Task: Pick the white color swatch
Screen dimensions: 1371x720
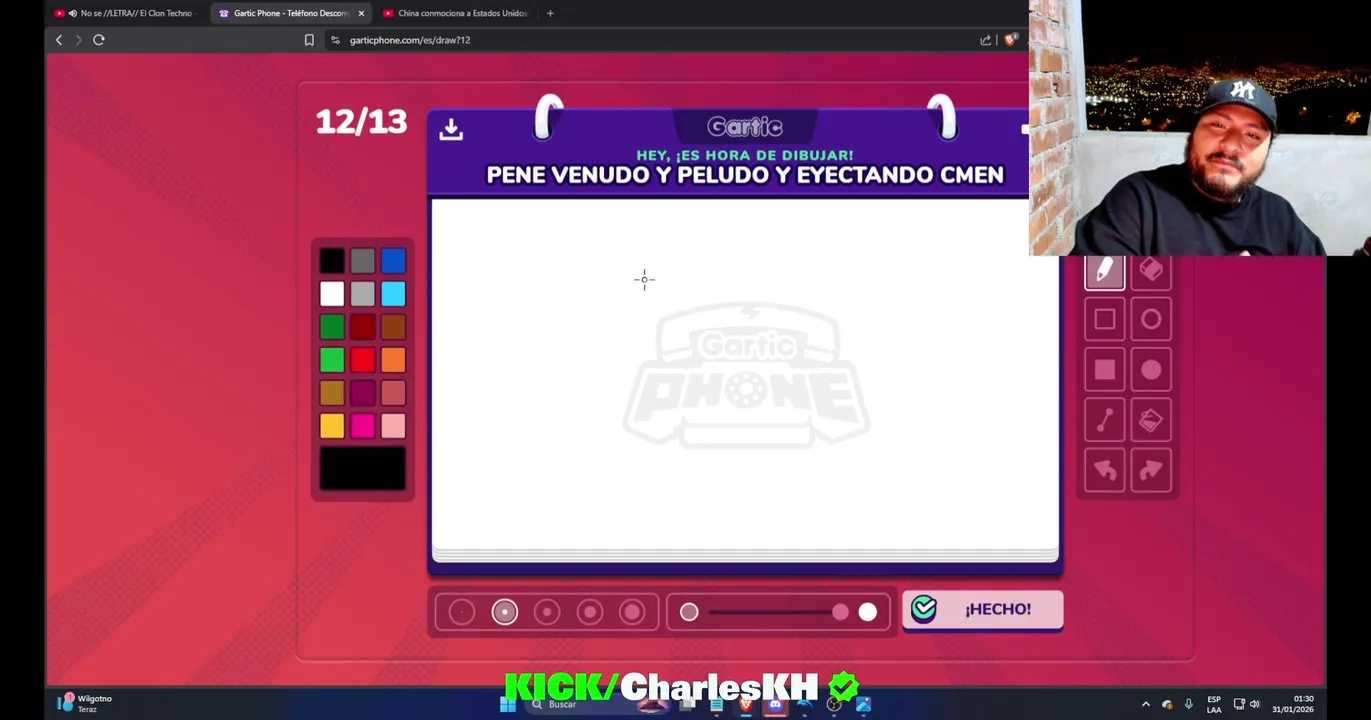Action: pyautogui.click(x=332, y=294)
